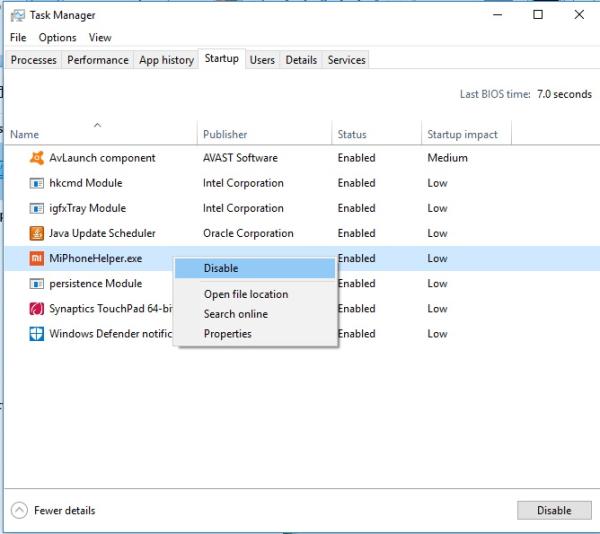Open the Options menu

pos(58,38)
